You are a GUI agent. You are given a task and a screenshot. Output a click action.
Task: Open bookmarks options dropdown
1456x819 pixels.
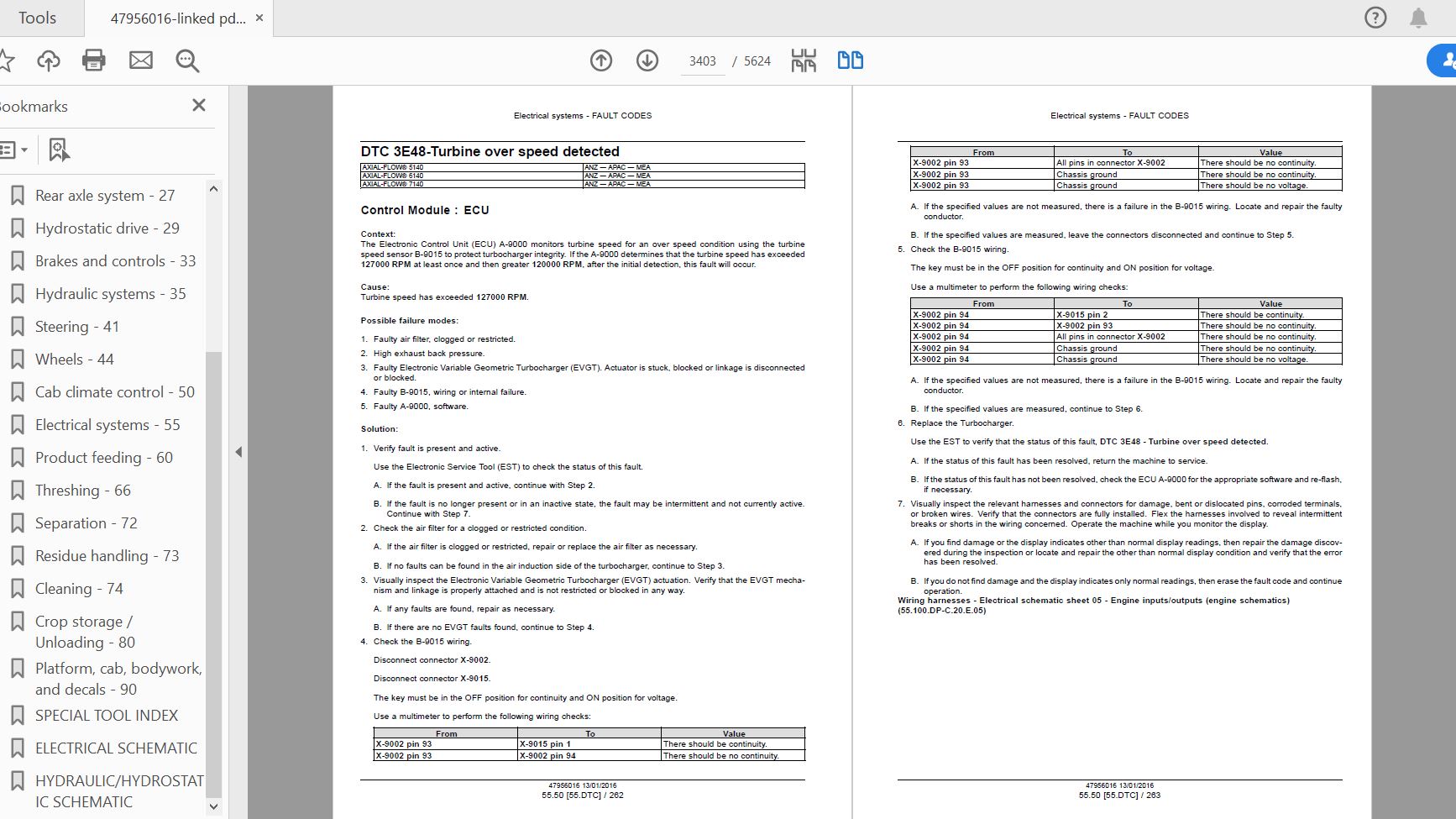tap(13, 150)
